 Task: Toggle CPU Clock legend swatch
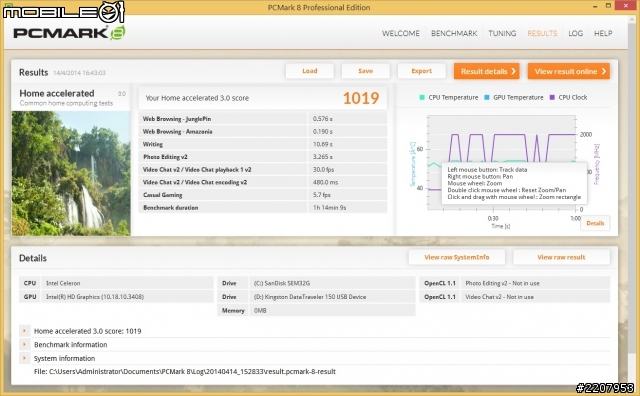pyautogui.click(x=552, y=97)
